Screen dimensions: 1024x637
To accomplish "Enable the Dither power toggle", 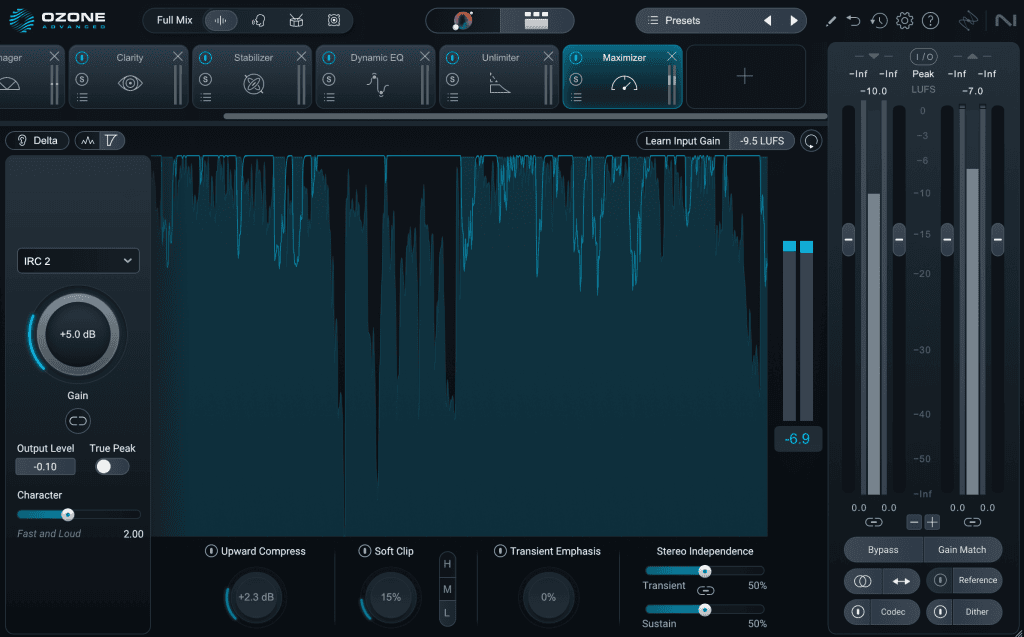I will tap(940, 612).
